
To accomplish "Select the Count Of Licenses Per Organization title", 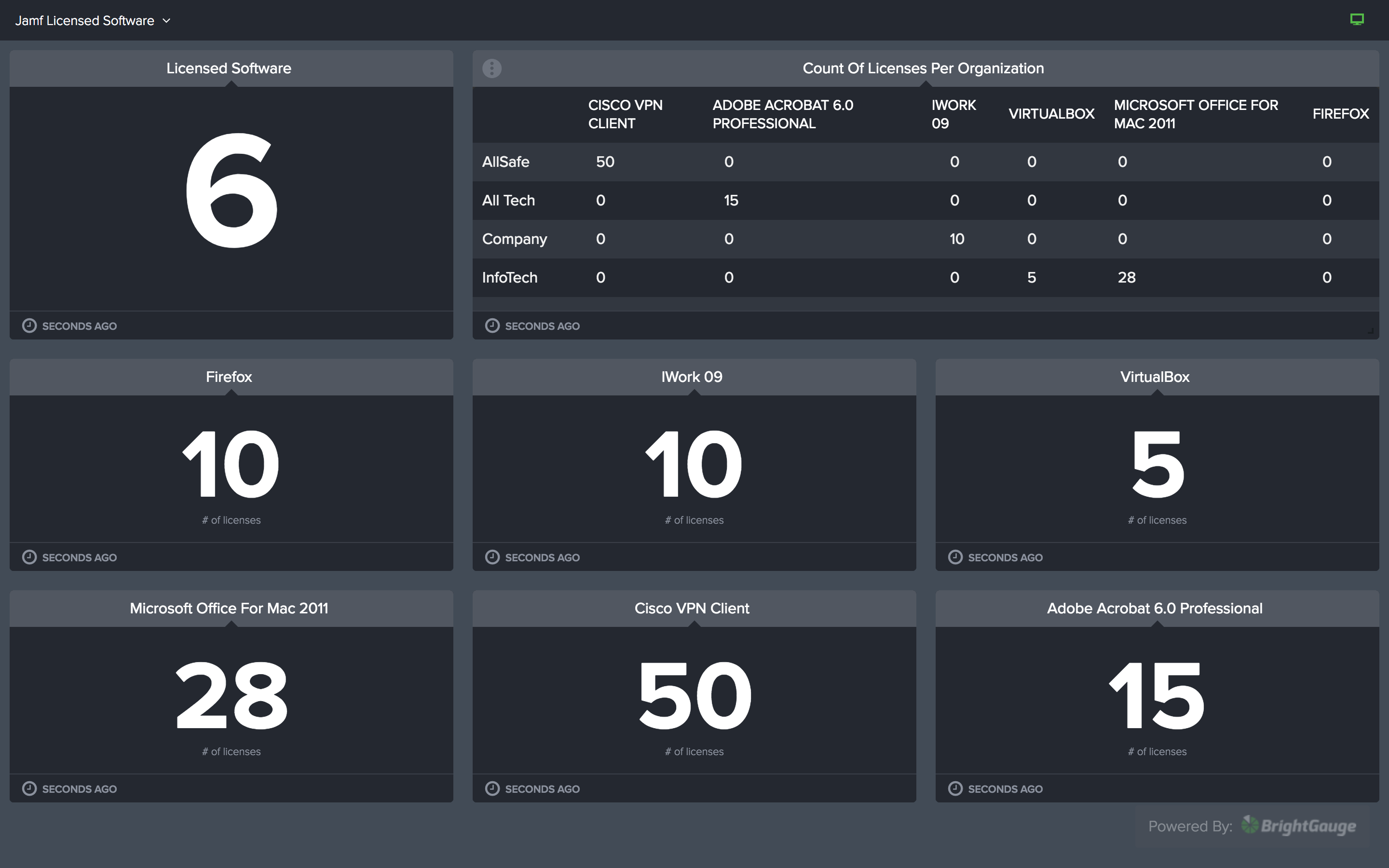I will pyautogui.click(x=923, y=68).
